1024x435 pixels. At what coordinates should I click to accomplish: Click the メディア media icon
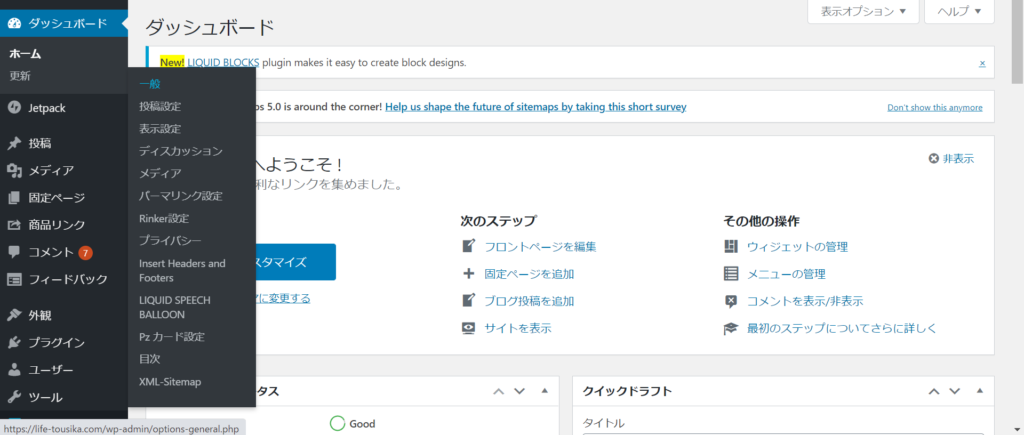[14, 170]
